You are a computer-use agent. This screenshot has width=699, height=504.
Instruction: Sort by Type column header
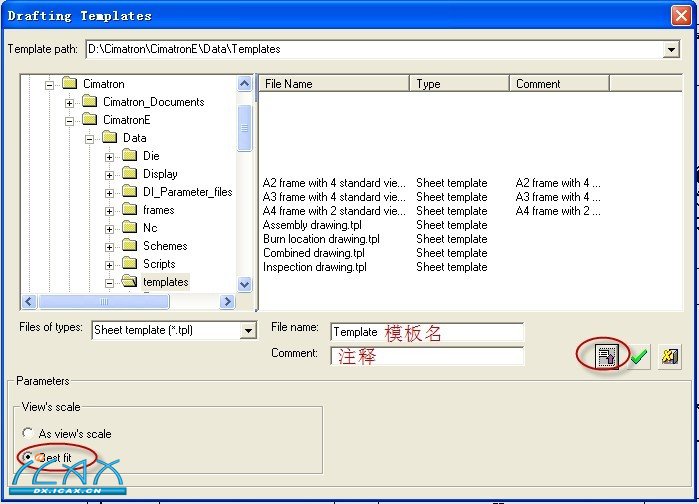point(459,84)
